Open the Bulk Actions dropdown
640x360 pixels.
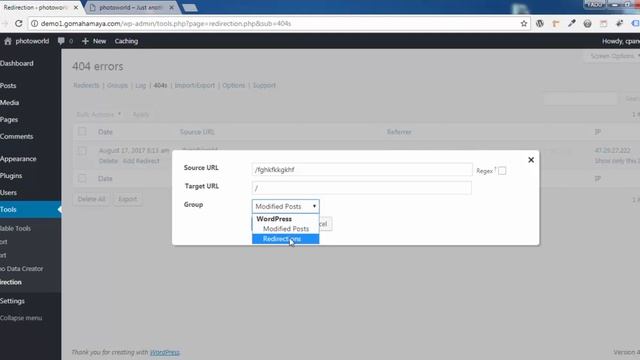[x=98, y=114]
